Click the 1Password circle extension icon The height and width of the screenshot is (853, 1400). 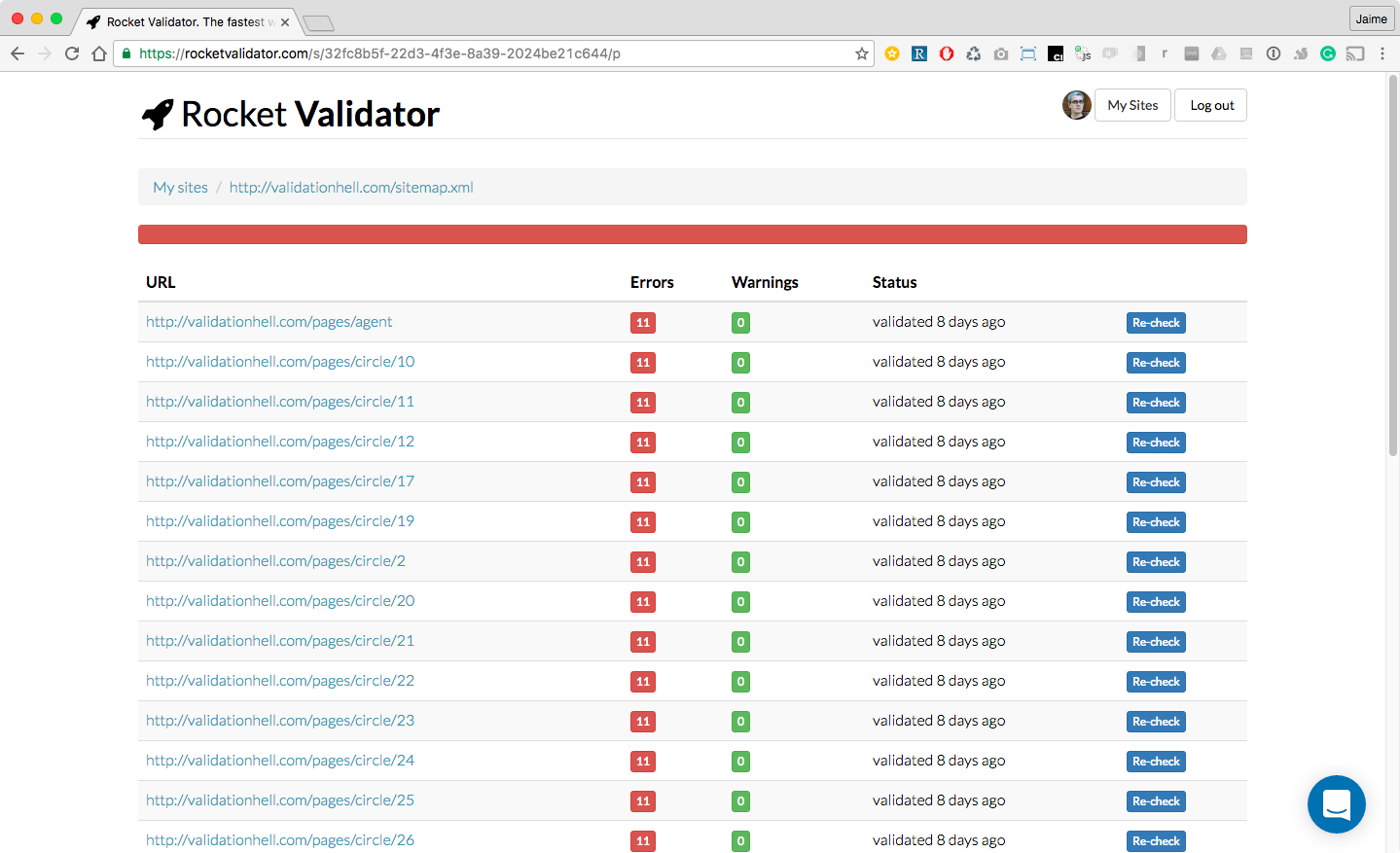[1274, 53]
